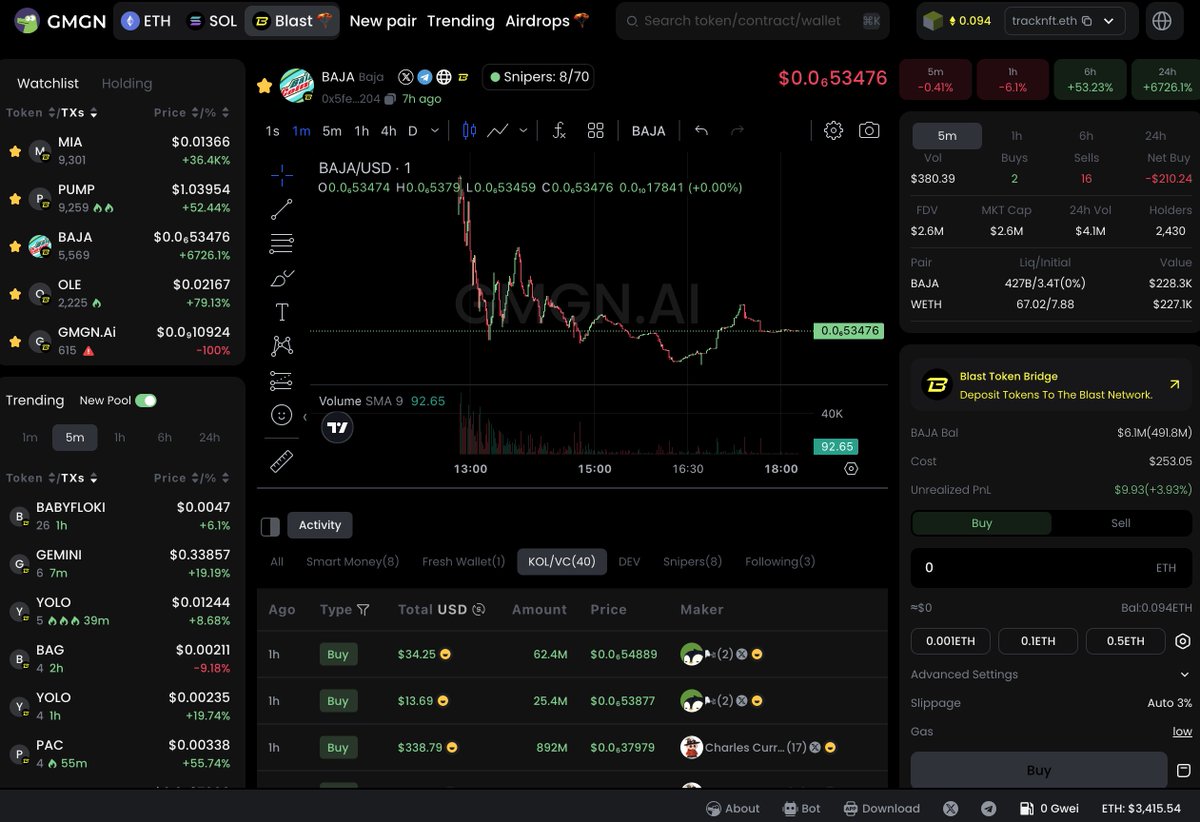The width and height of the screenshot is (1200, 822).
Task: Pick the pattern drawing tool
Action: pyautogui.click(x=282, y=346)
